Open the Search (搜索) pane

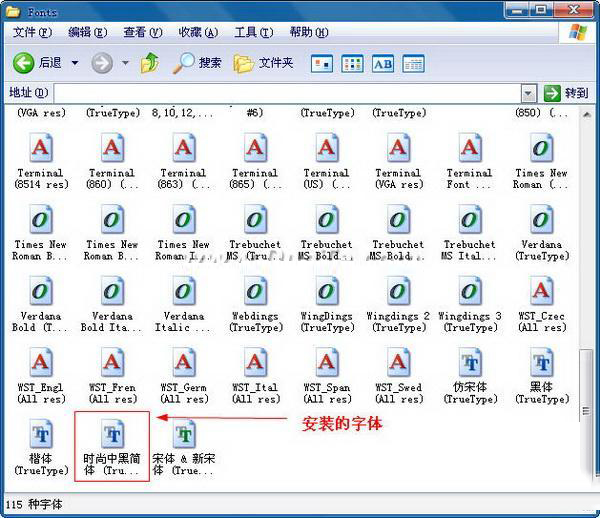(x=197, y=63)
